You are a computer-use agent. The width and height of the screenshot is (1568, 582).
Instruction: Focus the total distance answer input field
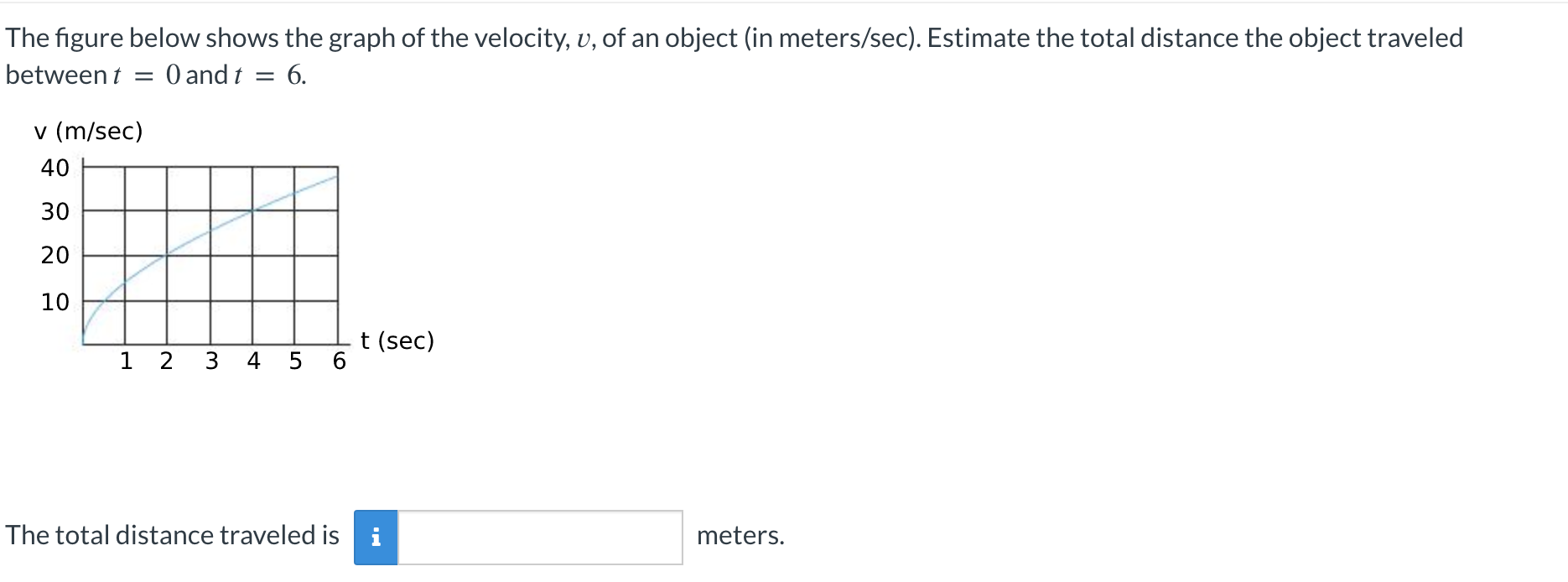point(540,538)
